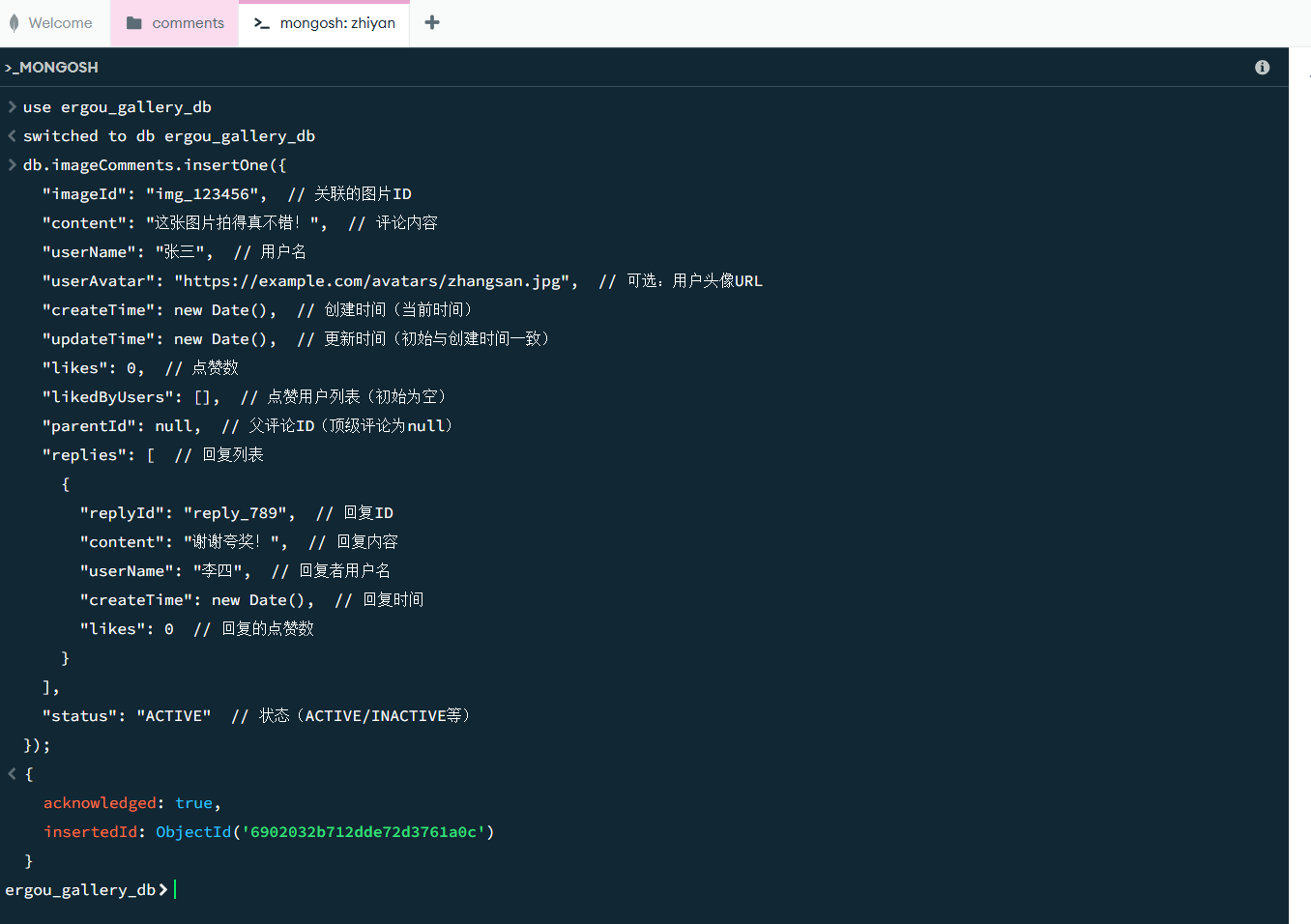1311x924 pixels.
Task: Click the shell prompt icon on mongosh tab
Action: pyautogui.click(x=261, y=23)
